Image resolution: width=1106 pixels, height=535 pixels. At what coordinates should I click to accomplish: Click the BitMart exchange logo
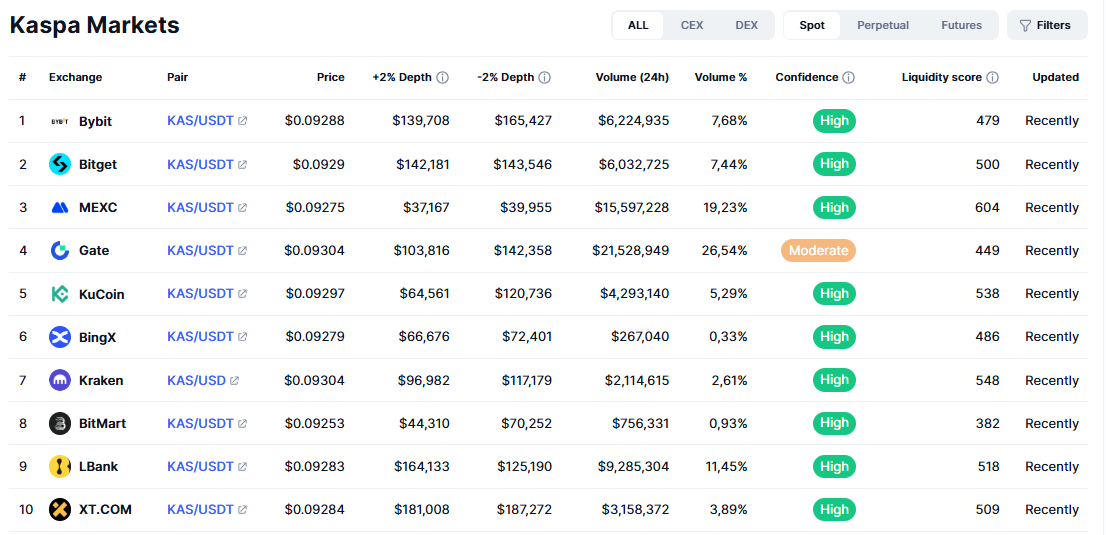click(x=60, y=423)
